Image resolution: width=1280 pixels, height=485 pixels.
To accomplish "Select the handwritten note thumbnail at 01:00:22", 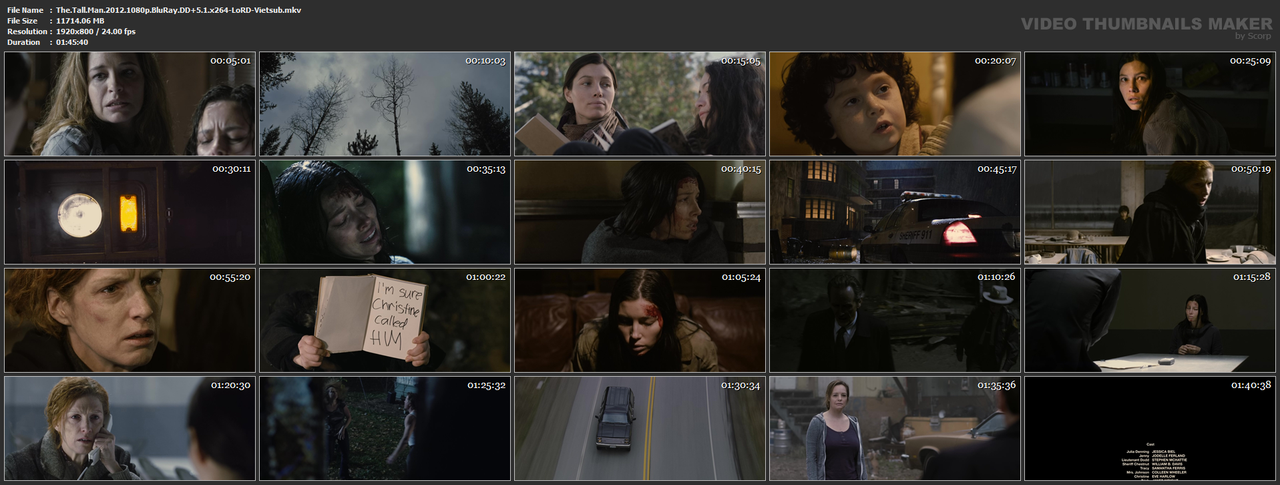I will tap(385, 319).
